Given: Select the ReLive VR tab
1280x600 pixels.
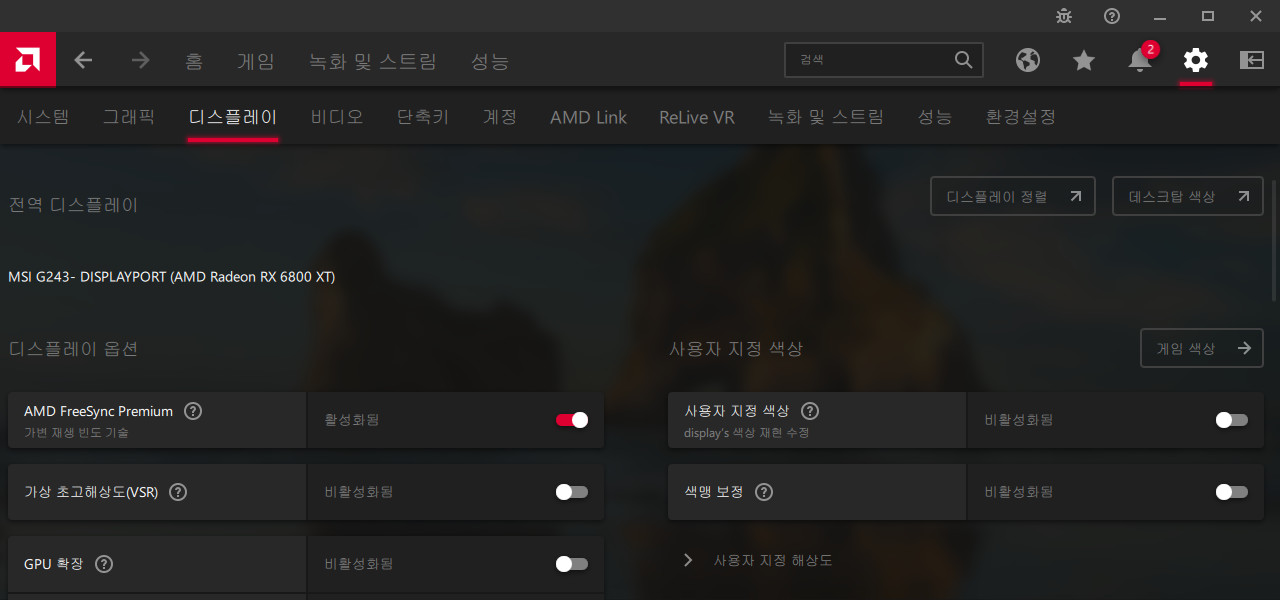Looking at the screenshot, I should [697, 117].
